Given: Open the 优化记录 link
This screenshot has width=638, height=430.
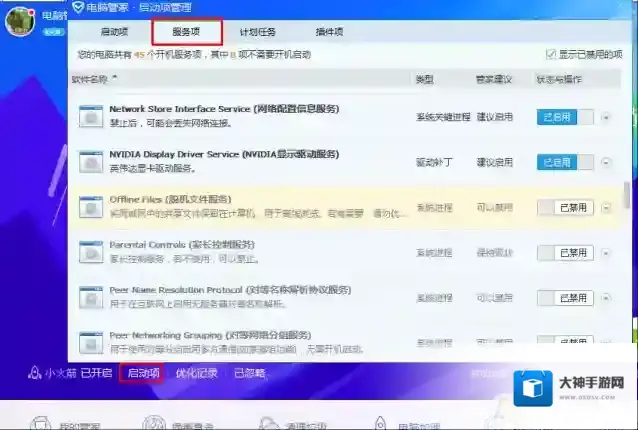Looking at the screenshot, I should click(197, 373).
